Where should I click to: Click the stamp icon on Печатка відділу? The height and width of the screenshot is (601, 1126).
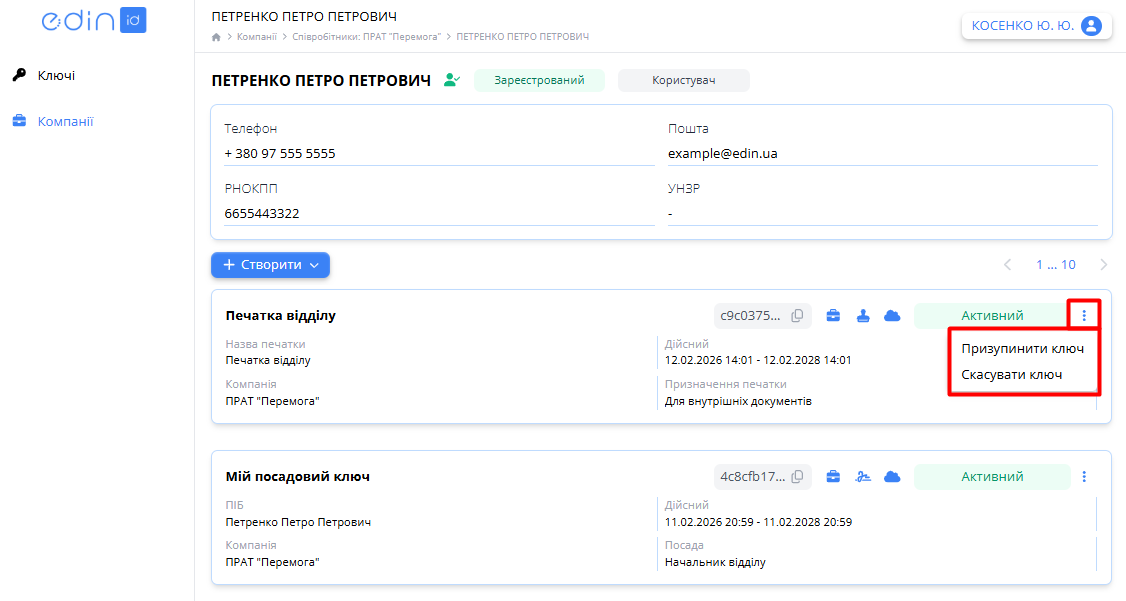point(863,316)
